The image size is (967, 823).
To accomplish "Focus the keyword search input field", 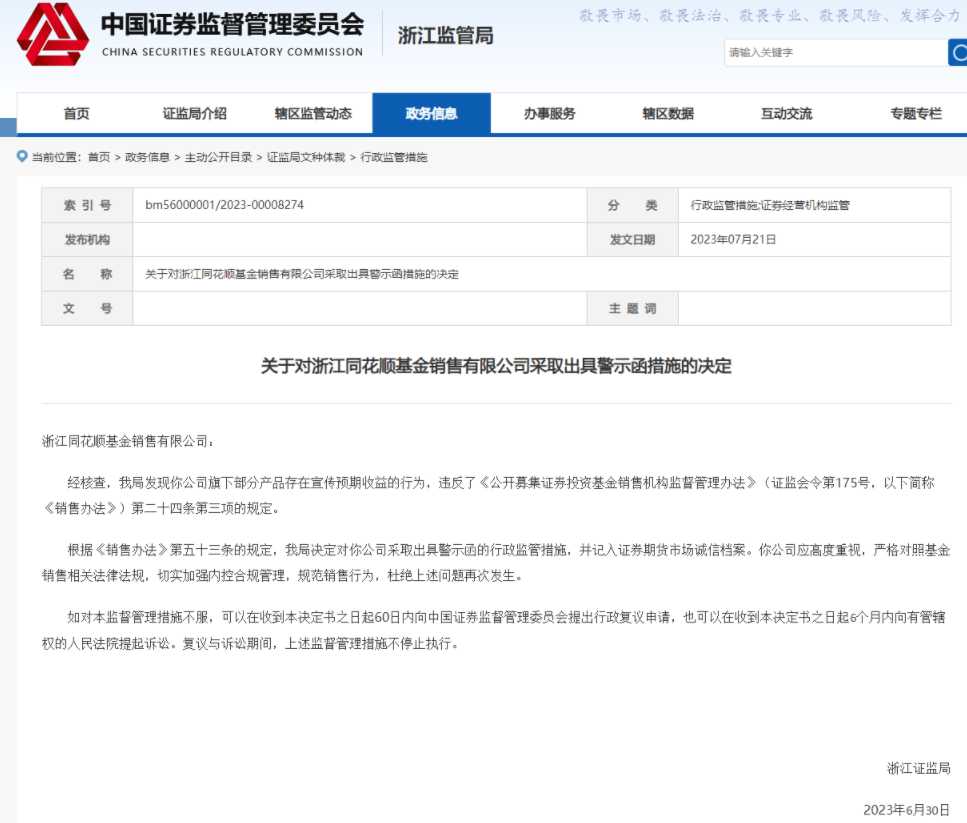I will click(836, 52).
